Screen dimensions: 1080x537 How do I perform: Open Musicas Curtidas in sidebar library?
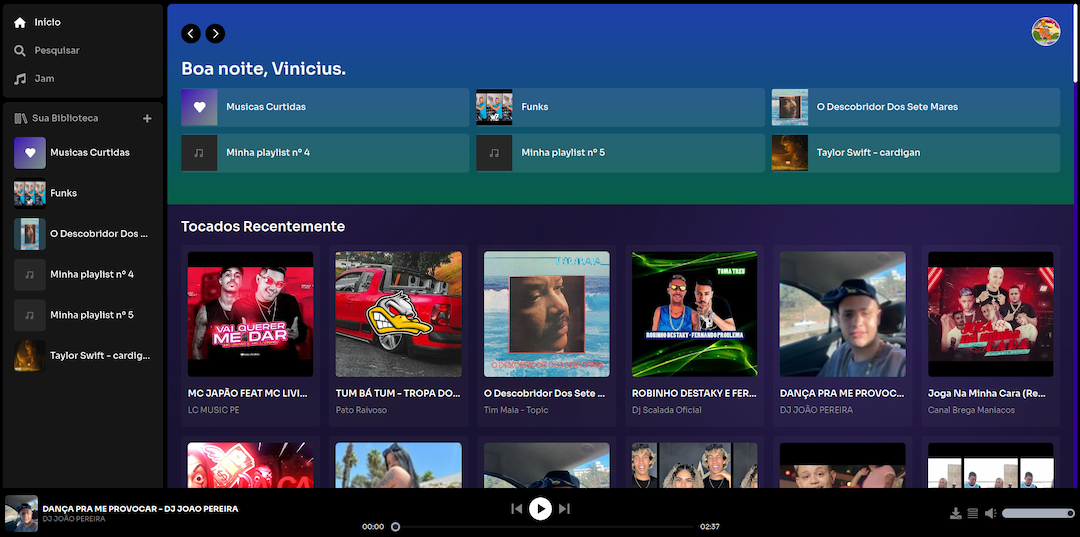pos(83,153)
